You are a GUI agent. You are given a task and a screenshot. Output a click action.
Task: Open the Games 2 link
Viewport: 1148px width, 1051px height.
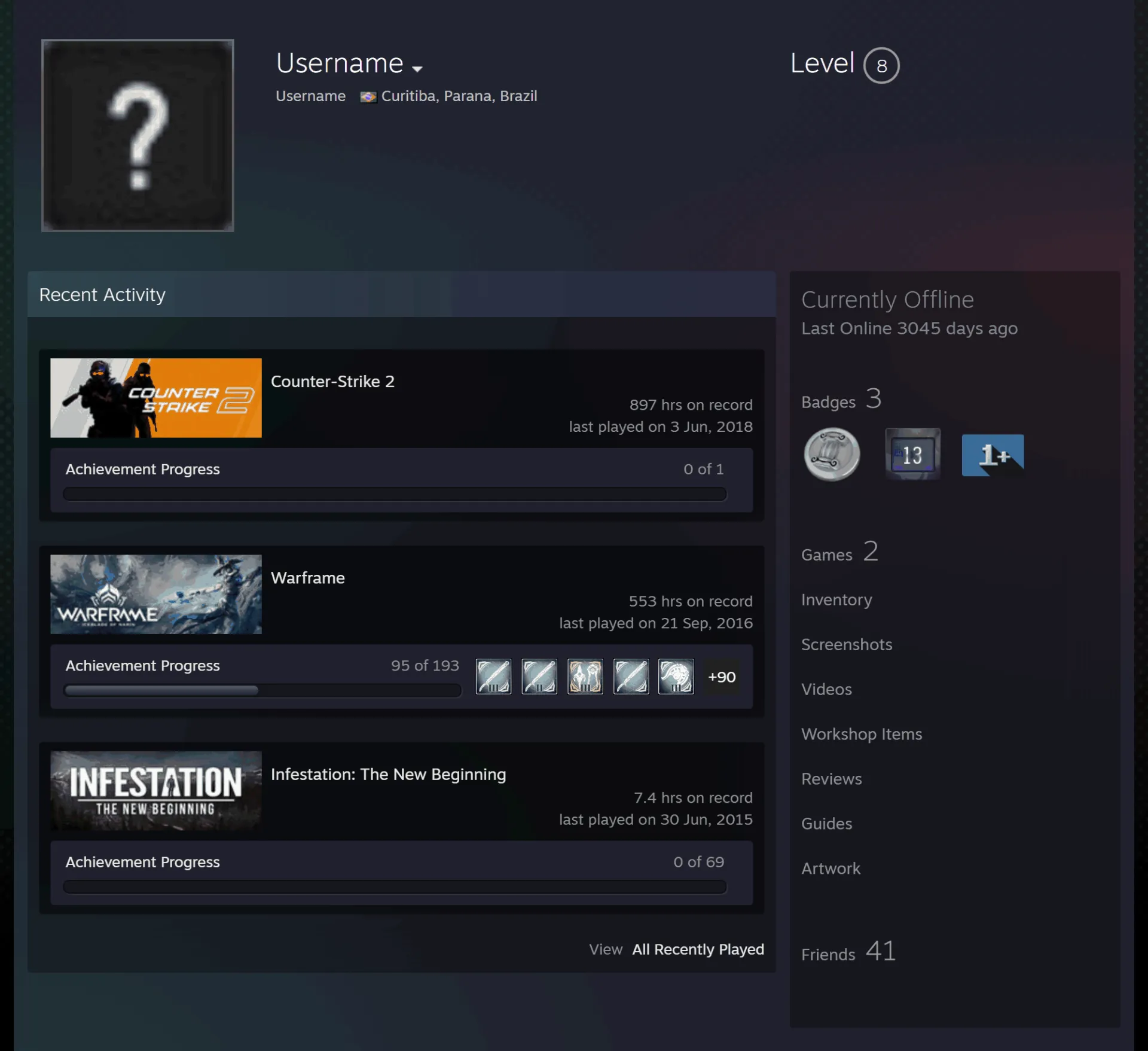(x=839, y=552)
